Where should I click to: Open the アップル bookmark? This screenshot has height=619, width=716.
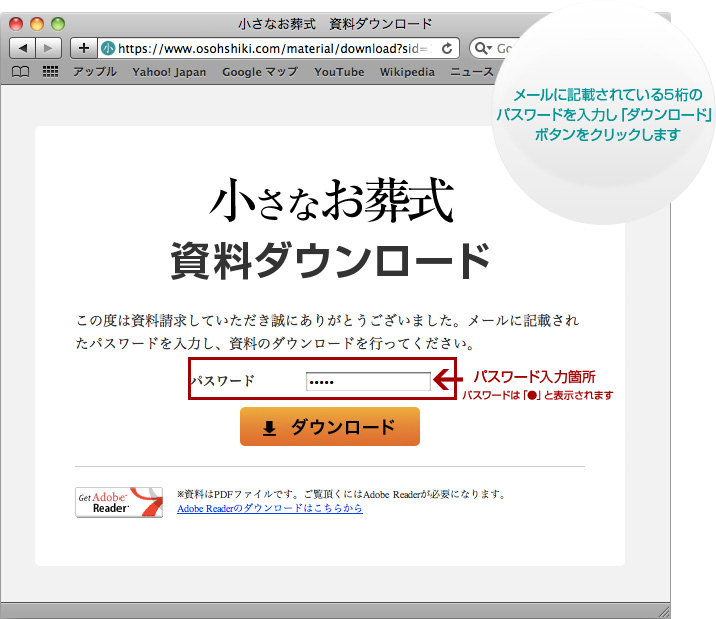(95, 72)
